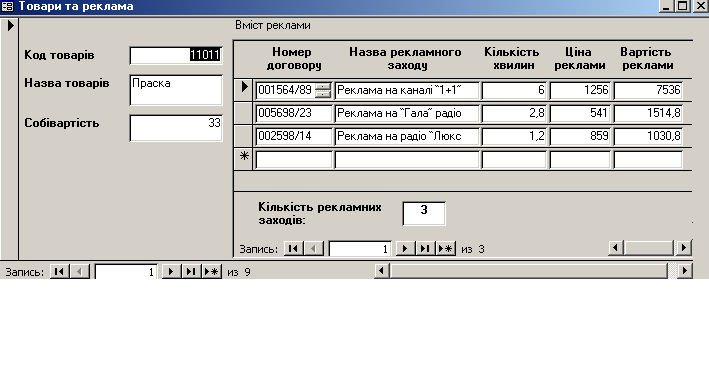Click price field with value 1256
This screenshot has width=709, height=384.
pyautogui.click(x=580, y=90)
